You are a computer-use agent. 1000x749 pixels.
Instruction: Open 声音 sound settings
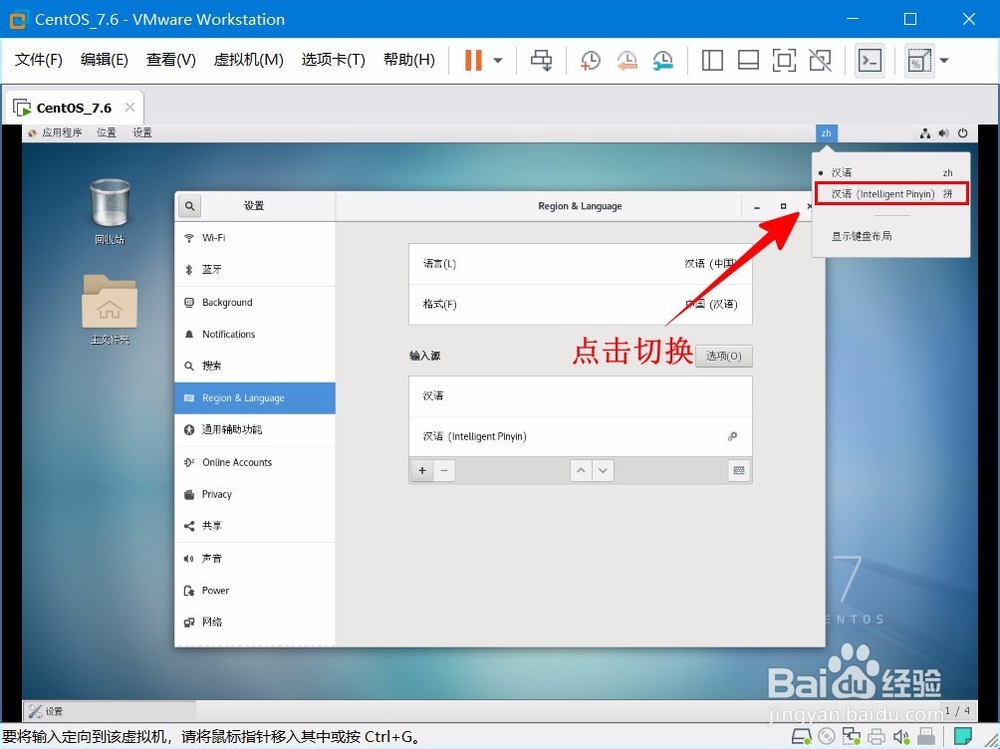click(255, 559)
